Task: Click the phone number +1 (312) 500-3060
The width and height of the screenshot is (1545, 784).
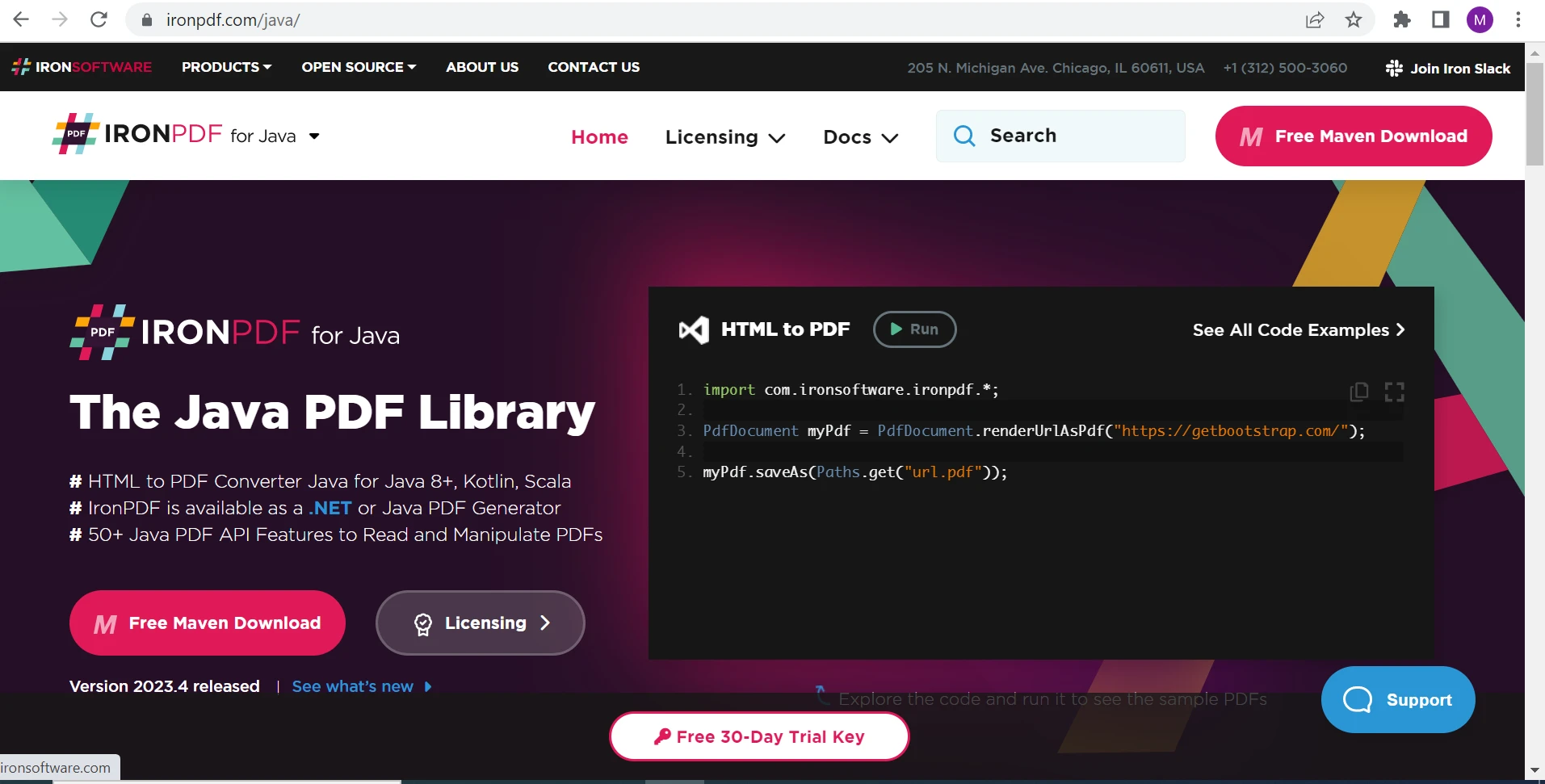Action: tap(1285, 68)
